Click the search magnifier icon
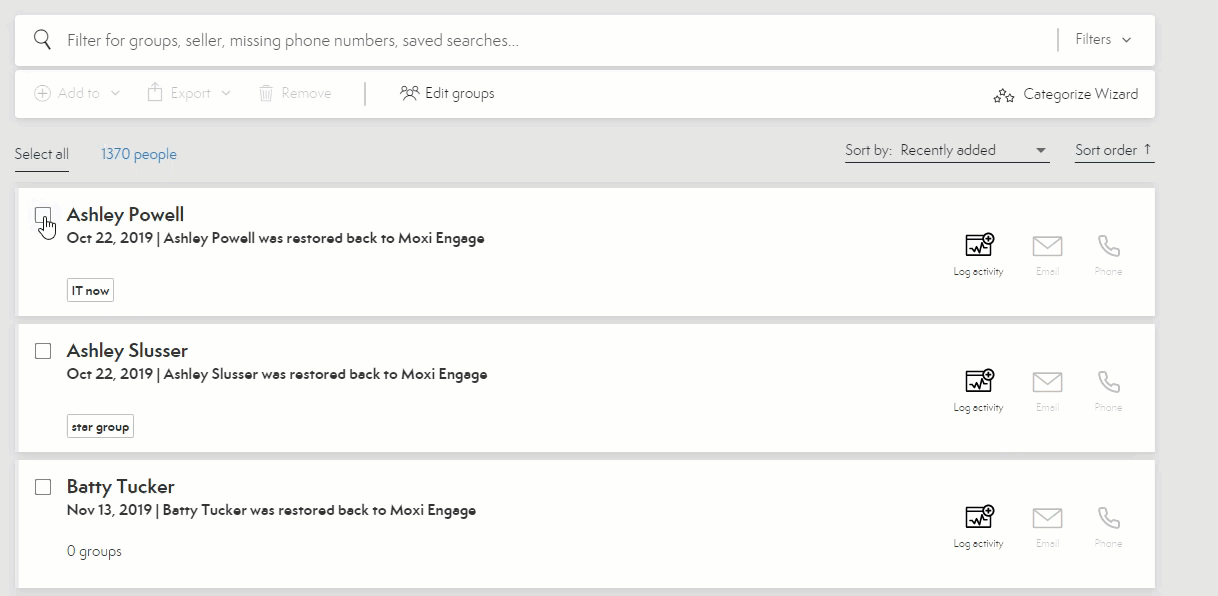 tap(41, 39)
